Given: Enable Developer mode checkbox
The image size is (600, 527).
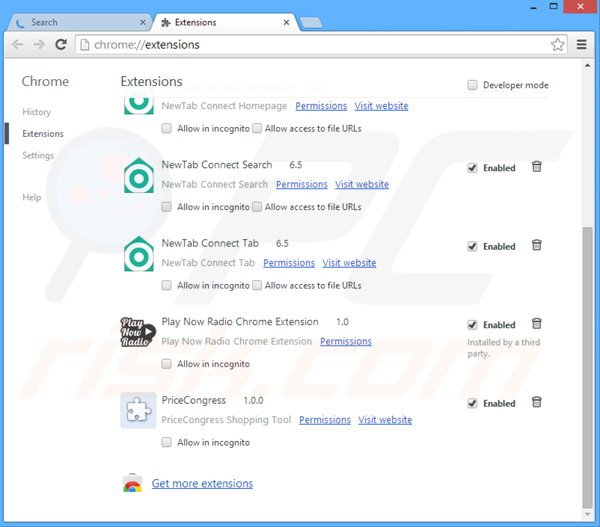Looking at the screenshot, I should pos(472,85).
